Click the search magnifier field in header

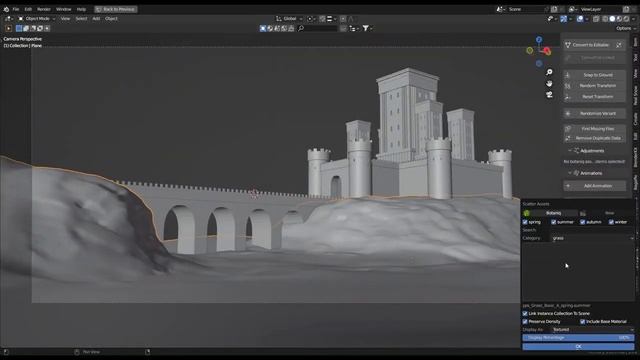click(317, 29)
